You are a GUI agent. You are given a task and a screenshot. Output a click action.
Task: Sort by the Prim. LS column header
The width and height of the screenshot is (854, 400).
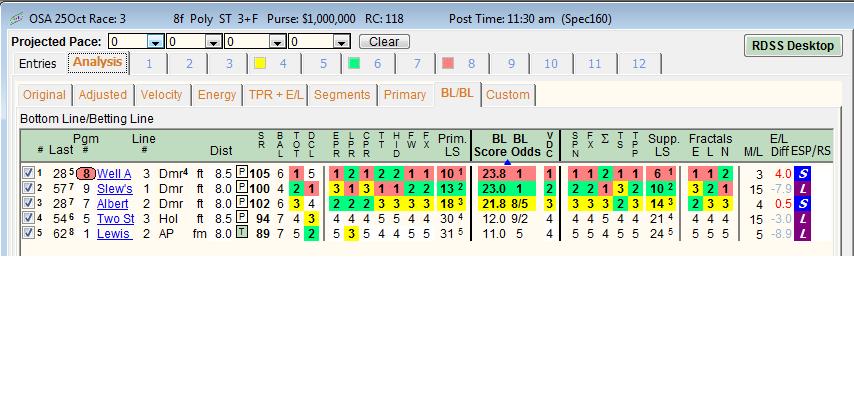(452, 145)
